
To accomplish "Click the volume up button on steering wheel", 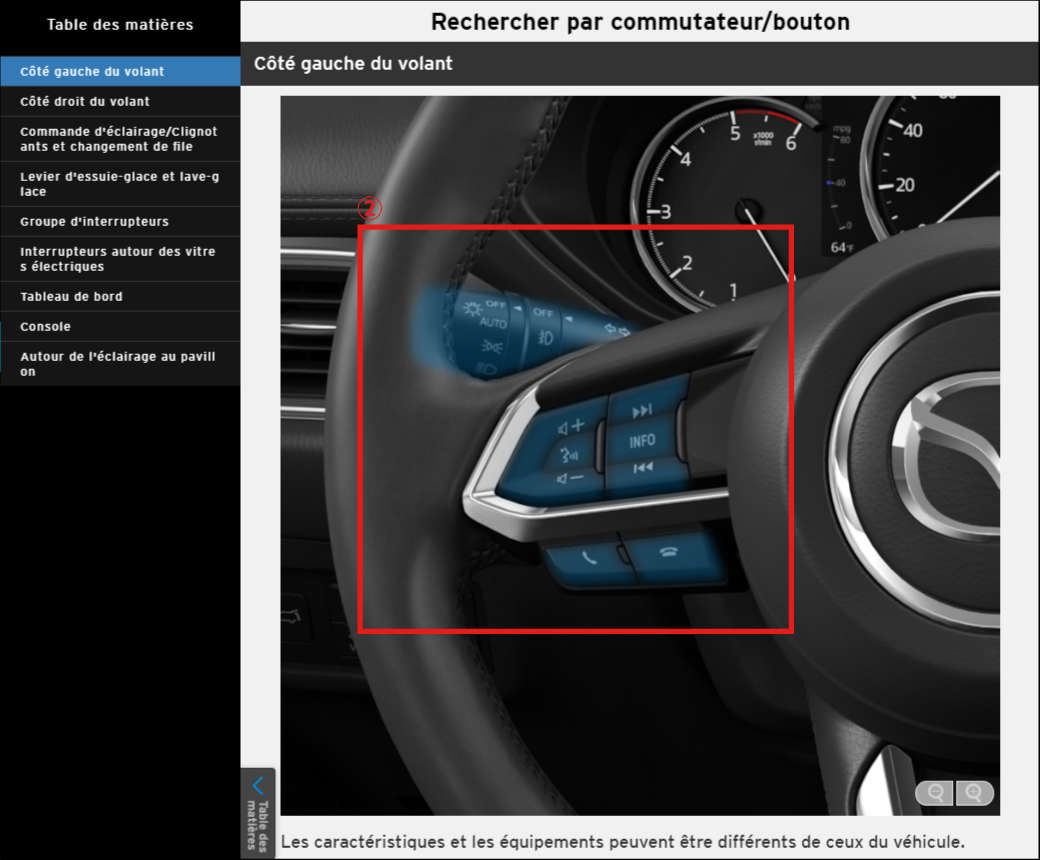I will coord(572,427).
